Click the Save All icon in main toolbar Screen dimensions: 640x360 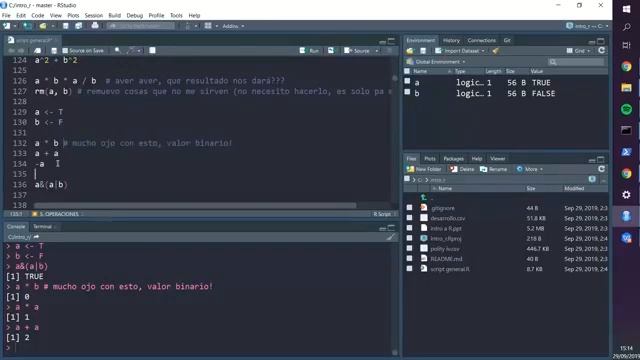coord(78,26)
